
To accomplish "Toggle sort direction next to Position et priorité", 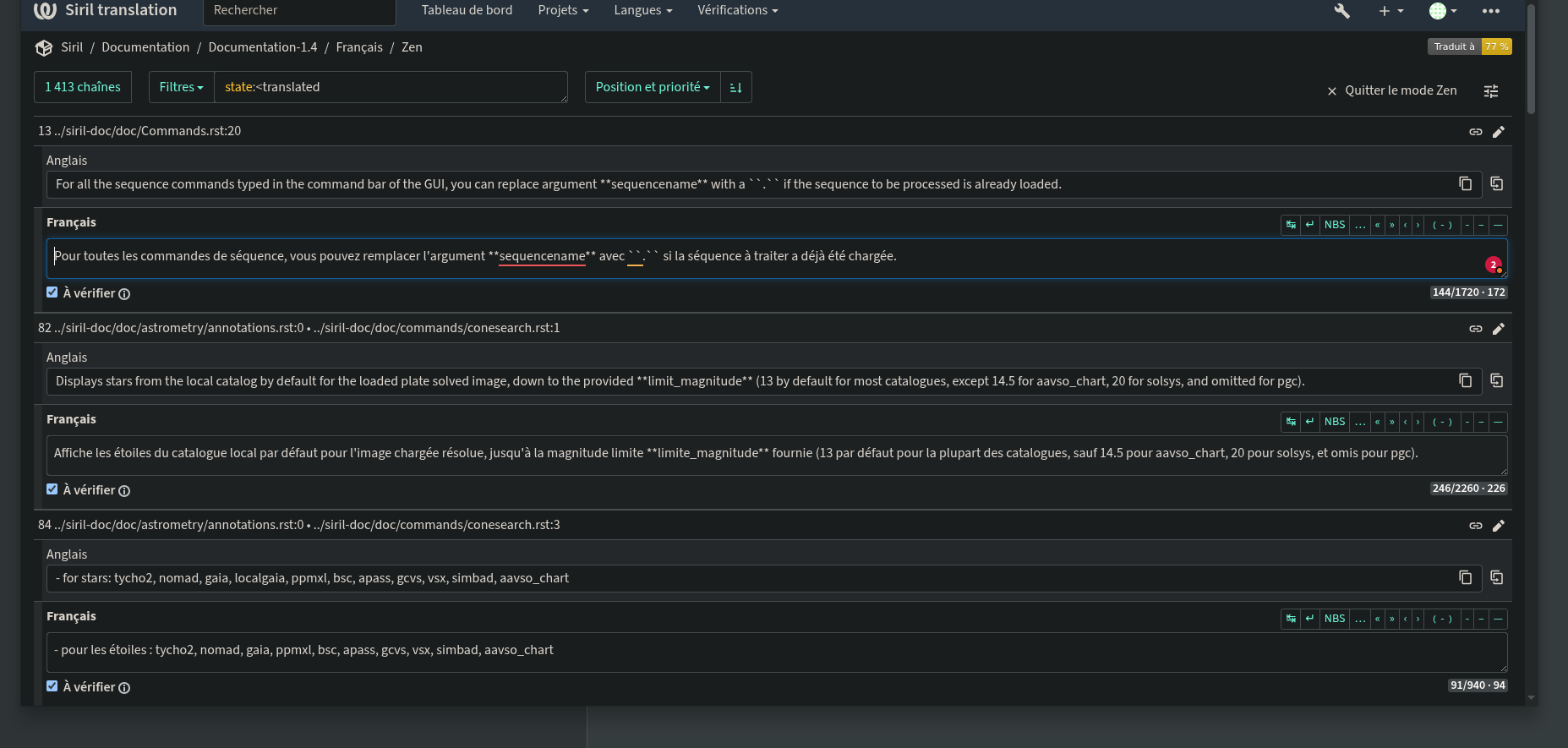I will click(x=735, y=87).
